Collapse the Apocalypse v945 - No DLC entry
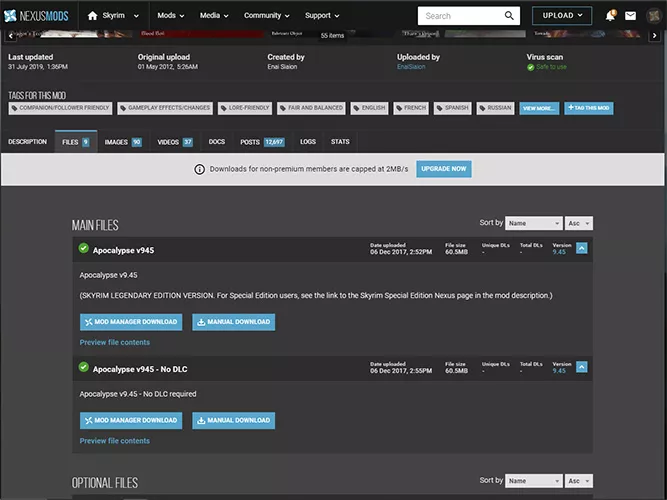This screenshot has height=500, width=667. (x=581, y=367)
